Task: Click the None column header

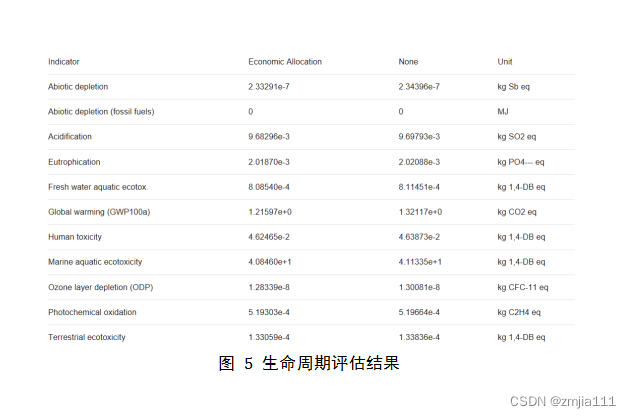Action: (x=408, y=62)
